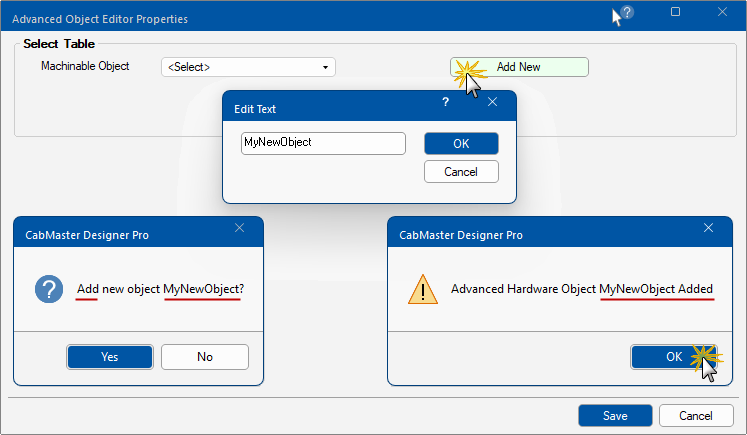Image resolution: width=747 pixels, height=435 pixels.
Task: Click the help icon in Edit Text dialog
Action: (x=445, y=102)
